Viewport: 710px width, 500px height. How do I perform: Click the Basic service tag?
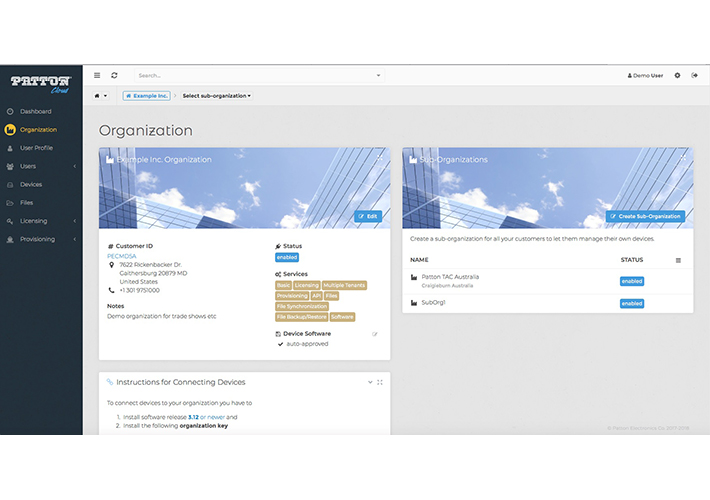[283, 285]
